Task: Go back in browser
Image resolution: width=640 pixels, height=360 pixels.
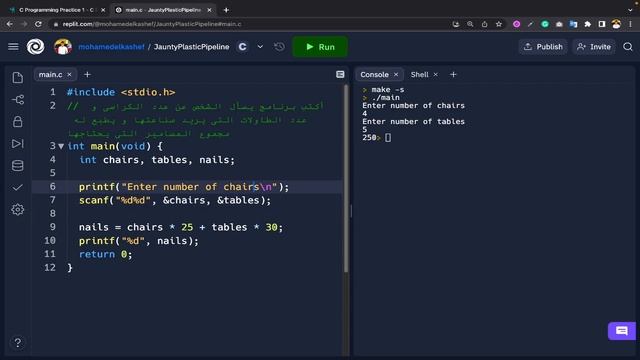Action: click(9, 24)
